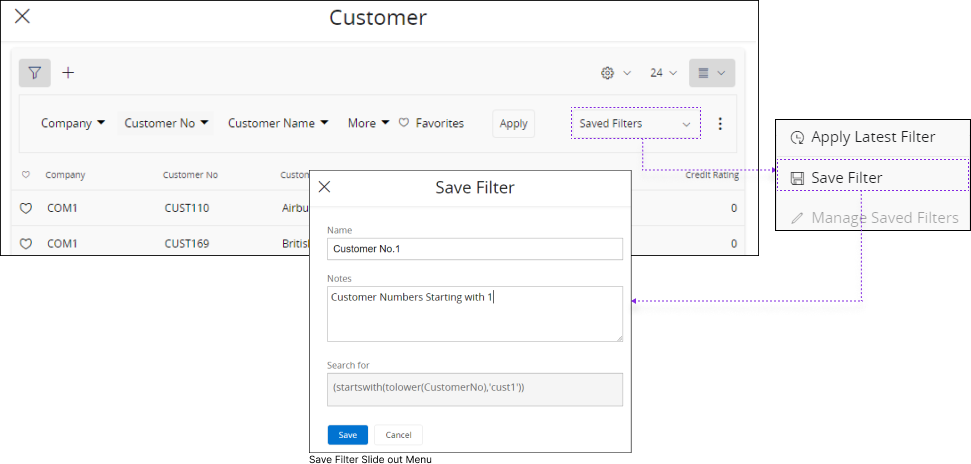Viewport: 971px width, 464px height.
Task: Click COM1 in the CUST169 row
Action: [63, 243]
